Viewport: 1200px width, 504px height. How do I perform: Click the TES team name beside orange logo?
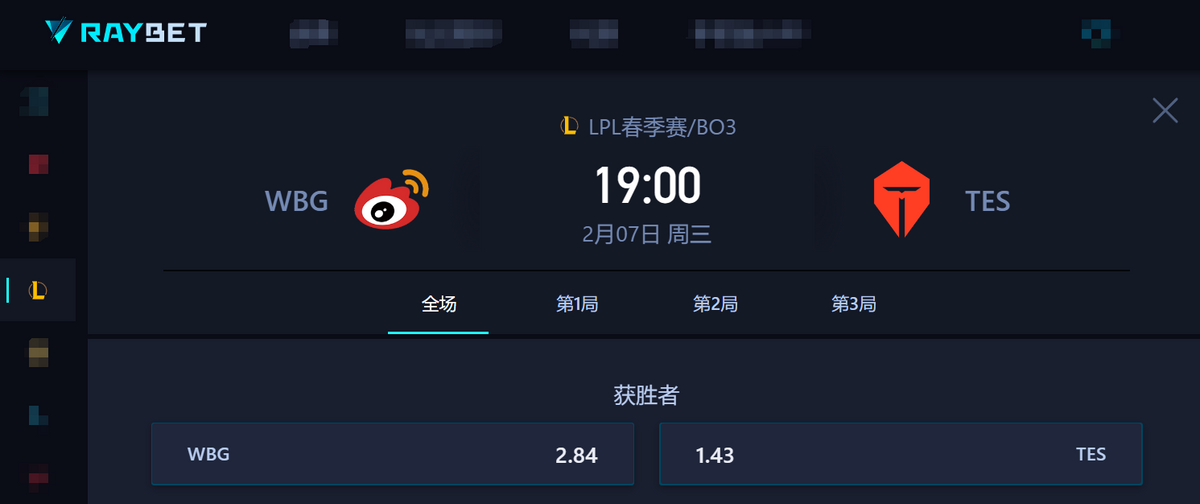988,201
